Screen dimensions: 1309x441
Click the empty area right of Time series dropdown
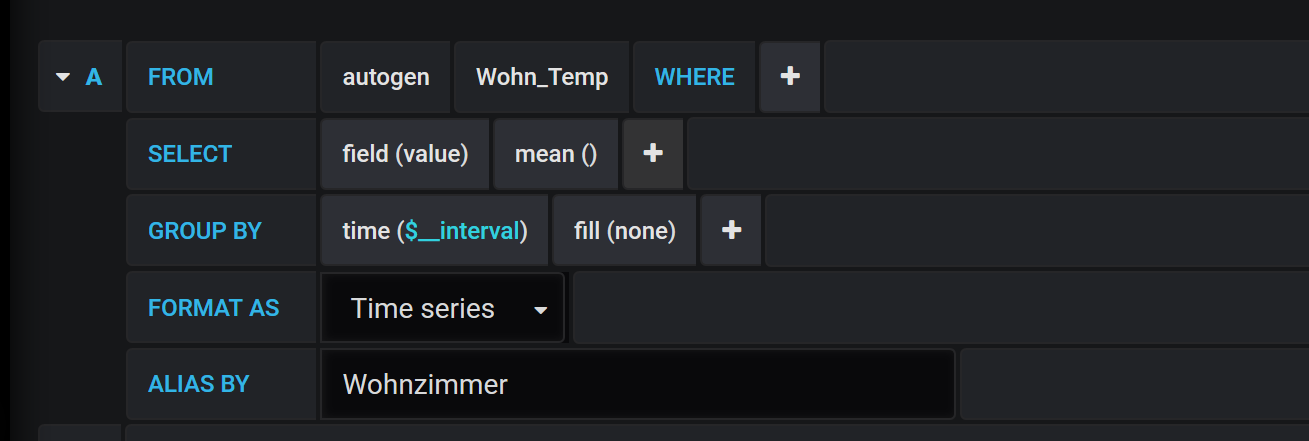[x=938, y=308]
